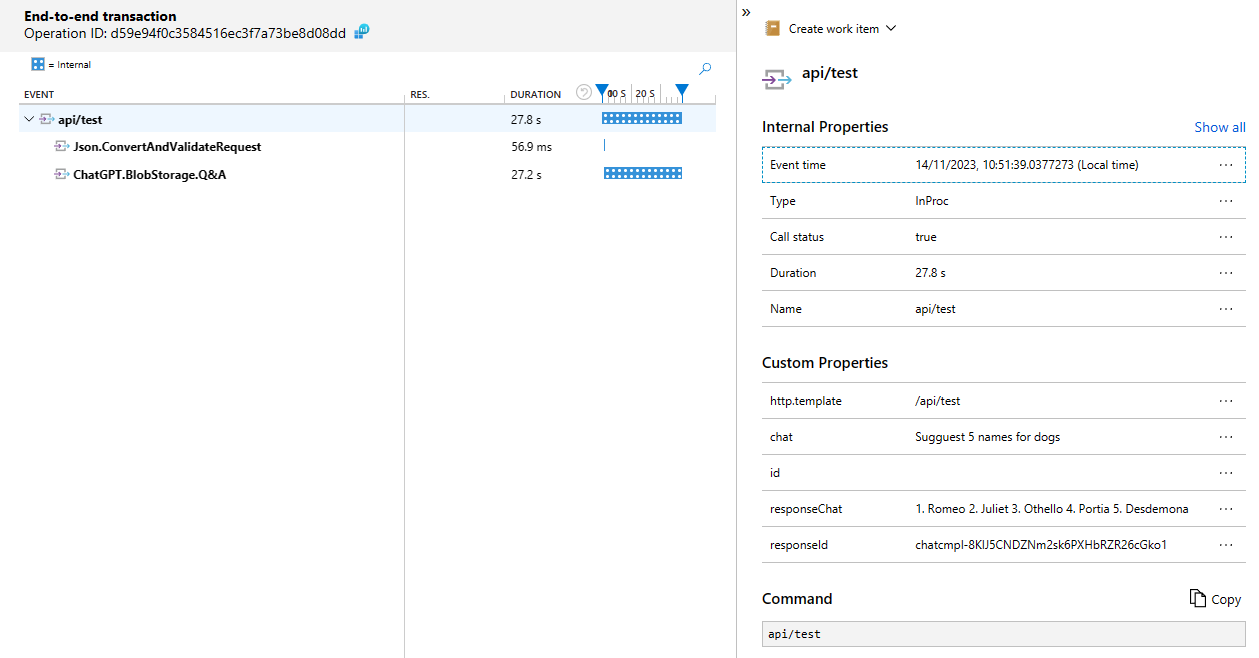
Task: Collapse the api/test tree node
Action: pyautogui.click(x=29, y=120)
